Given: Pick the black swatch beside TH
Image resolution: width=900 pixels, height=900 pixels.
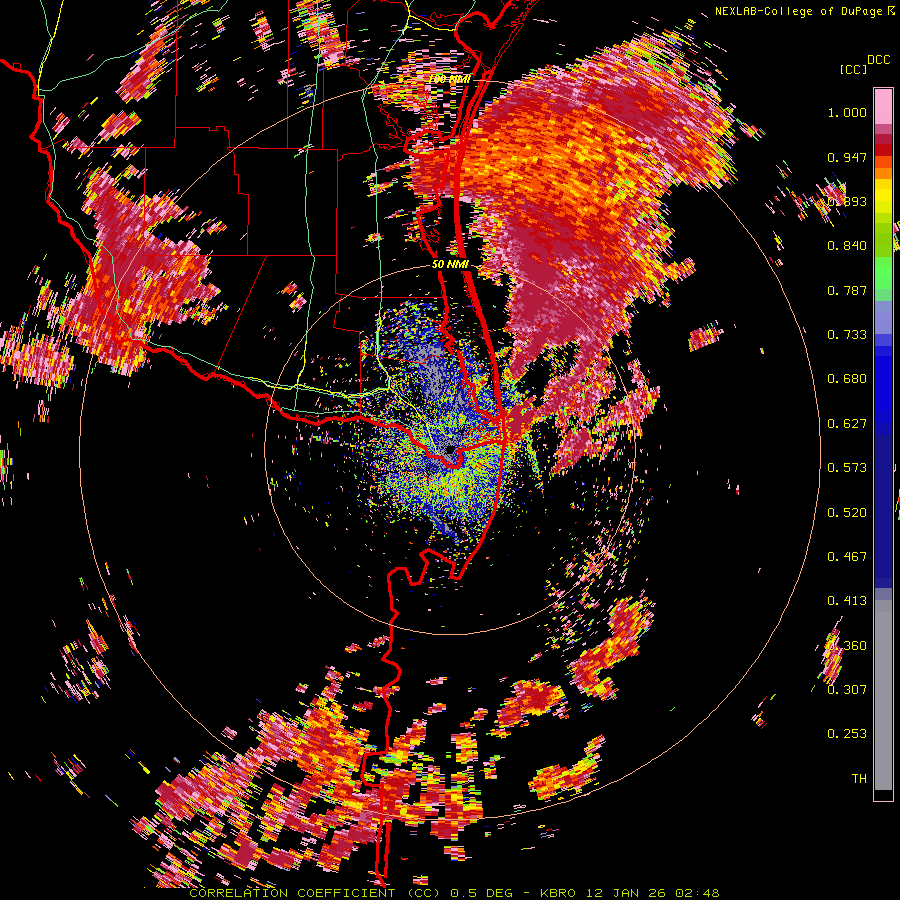Looking at the screenshot, I should (x=883, y=794).
